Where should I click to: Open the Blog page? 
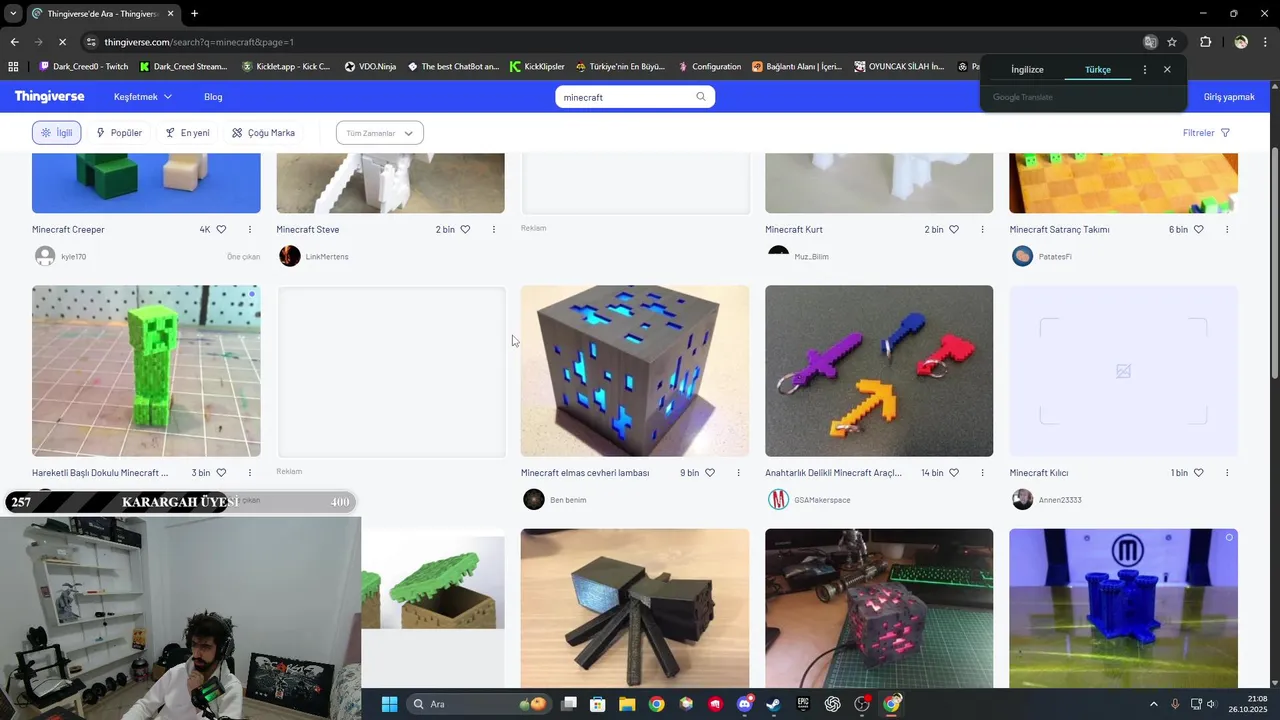pyautogui.click(x=213, y=97)
